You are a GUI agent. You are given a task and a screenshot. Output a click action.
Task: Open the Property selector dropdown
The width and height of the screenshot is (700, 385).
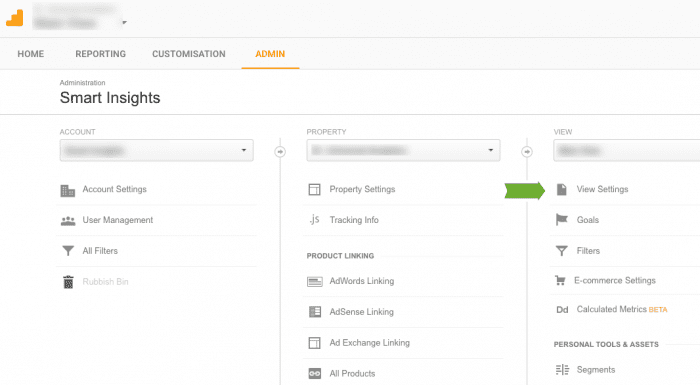point(403,151)
